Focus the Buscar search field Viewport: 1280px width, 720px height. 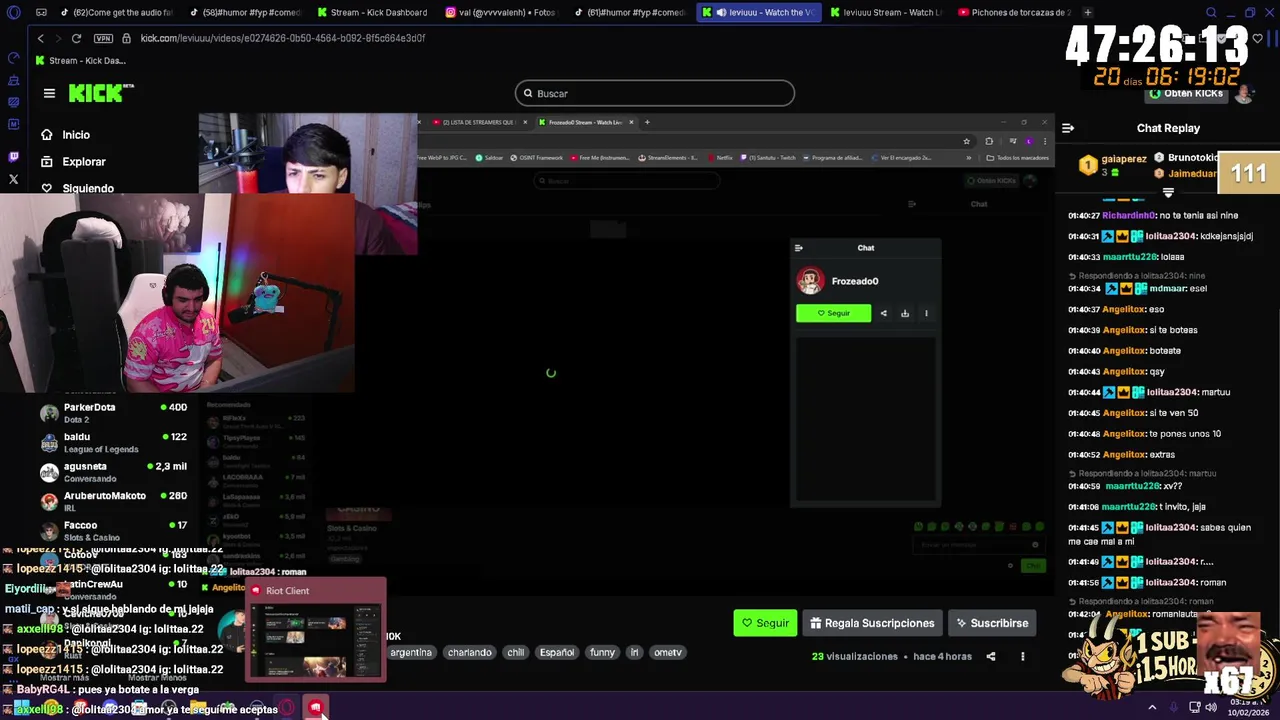pos(655,93)
